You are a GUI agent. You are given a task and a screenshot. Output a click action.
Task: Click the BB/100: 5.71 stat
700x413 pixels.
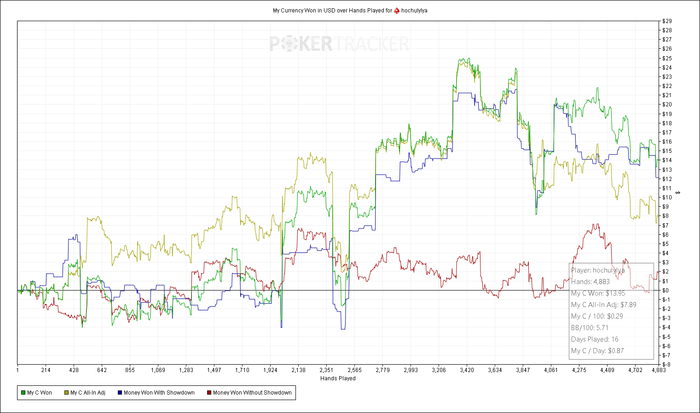point(590,328)
